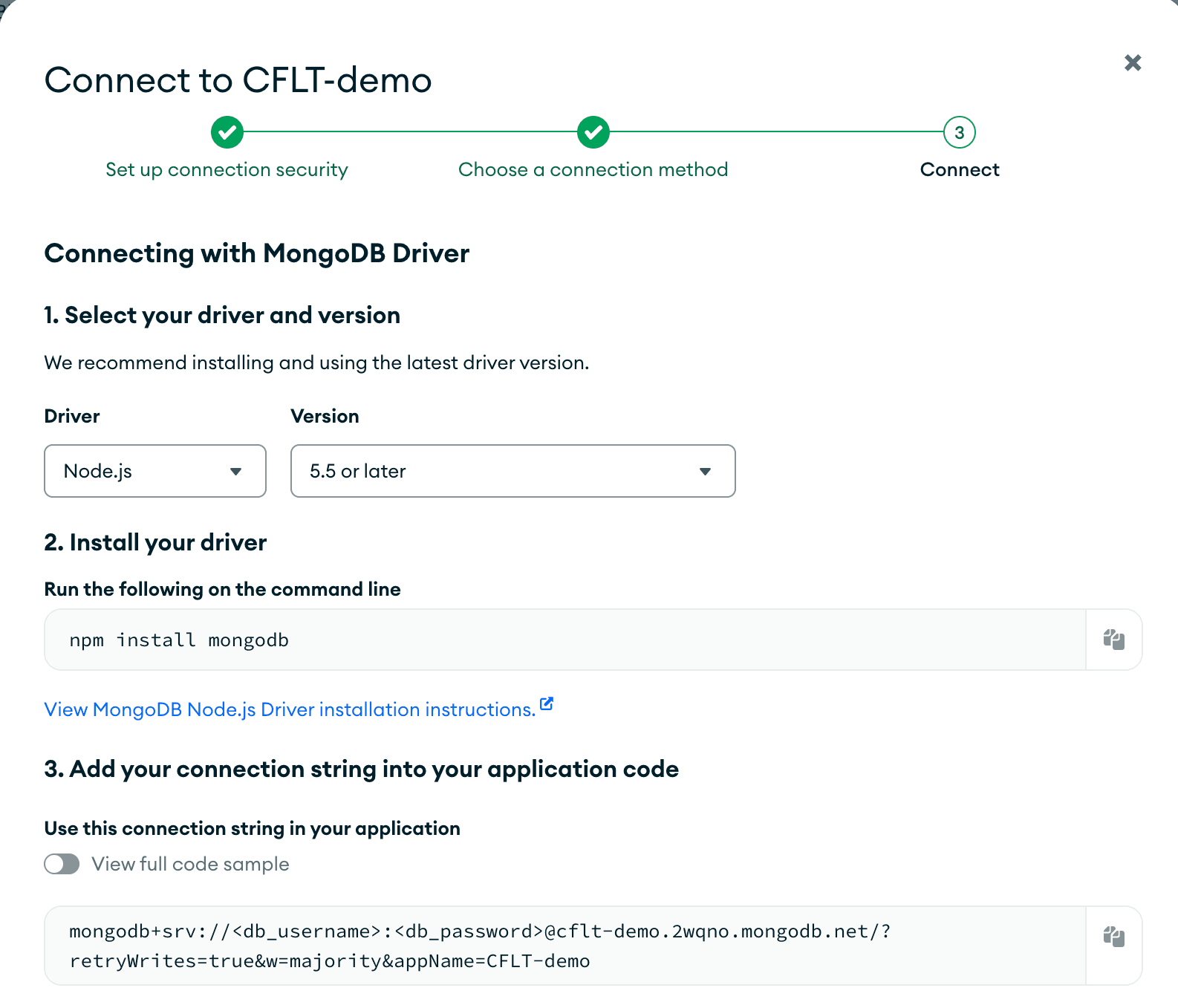Click the external link icon after installation instructions
1178x1008 pixels.
coord(547,704)
